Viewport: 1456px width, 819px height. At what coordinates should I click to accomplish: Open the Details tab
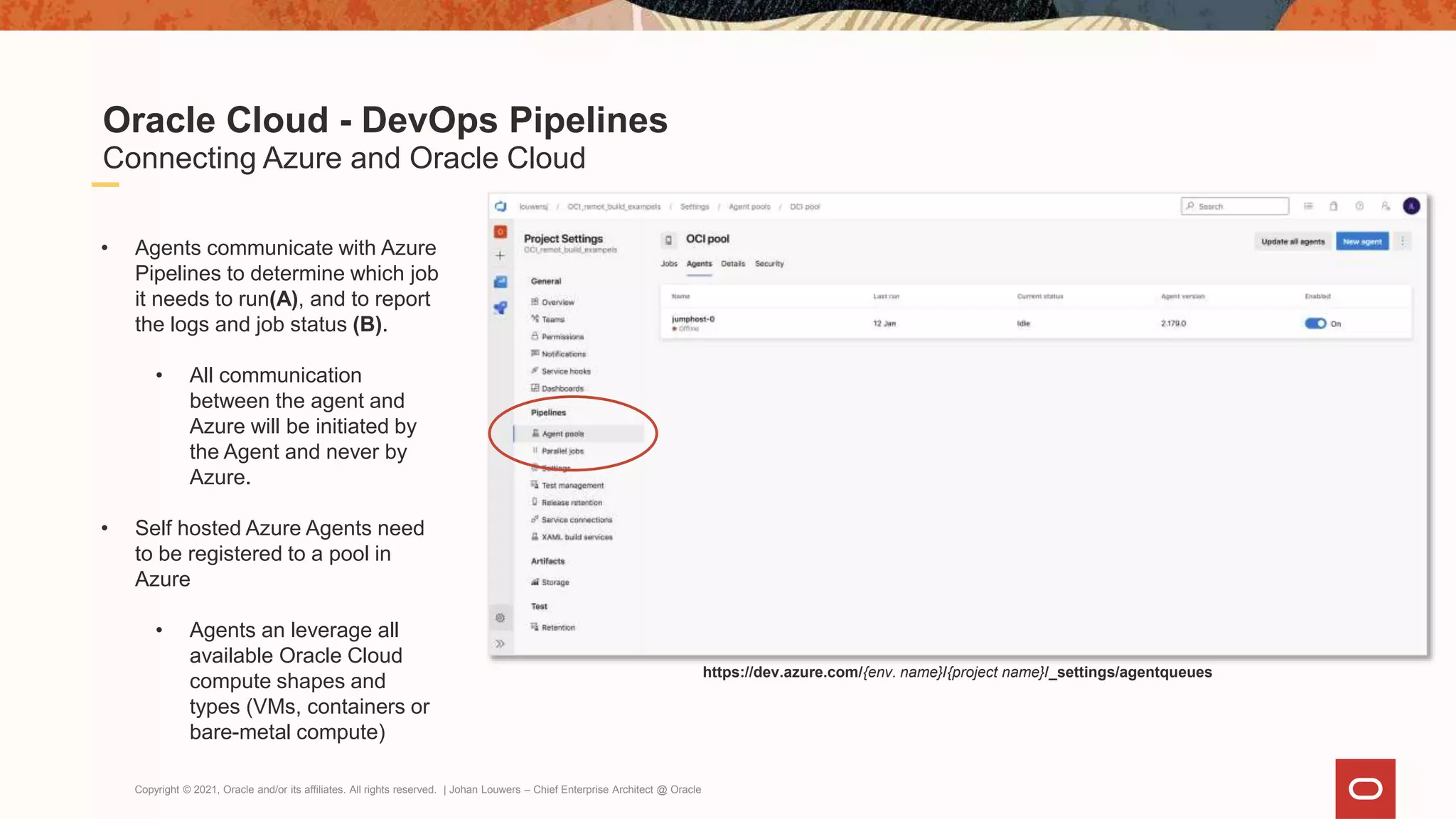coord(733,264)
